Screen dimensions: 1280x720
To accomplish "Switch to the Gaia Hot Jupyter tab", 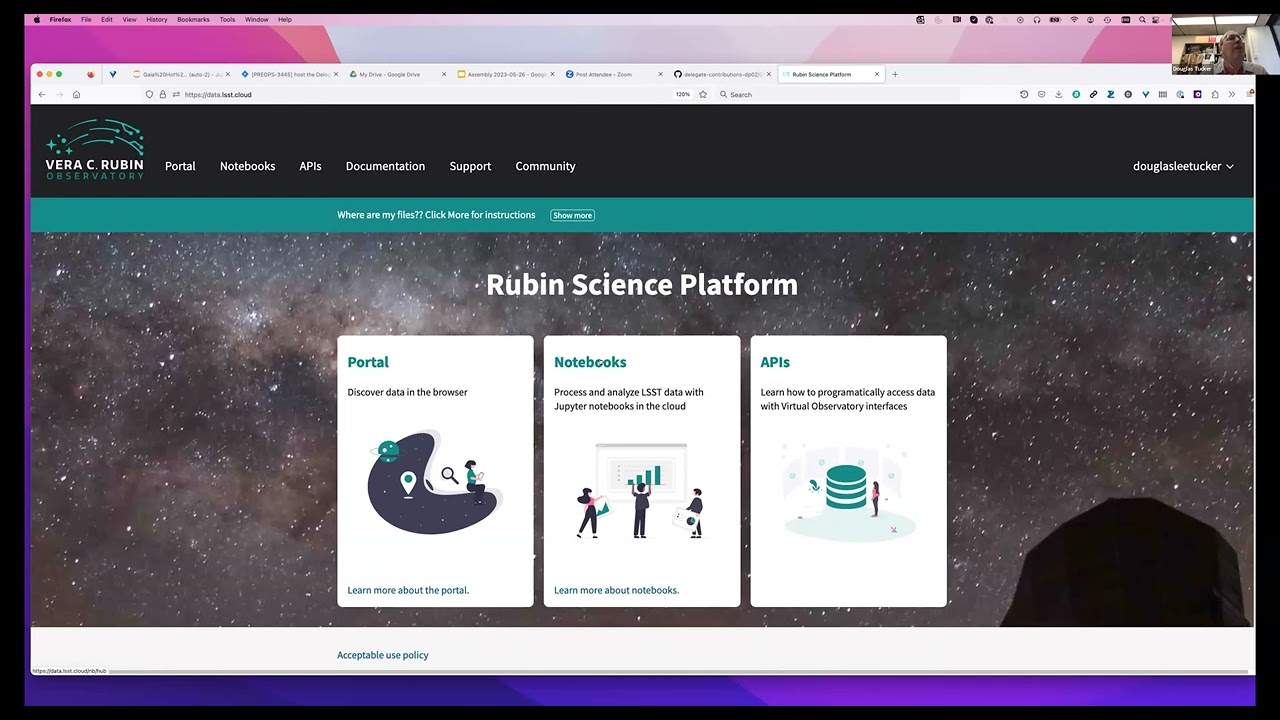I will (x=181, y=74).
